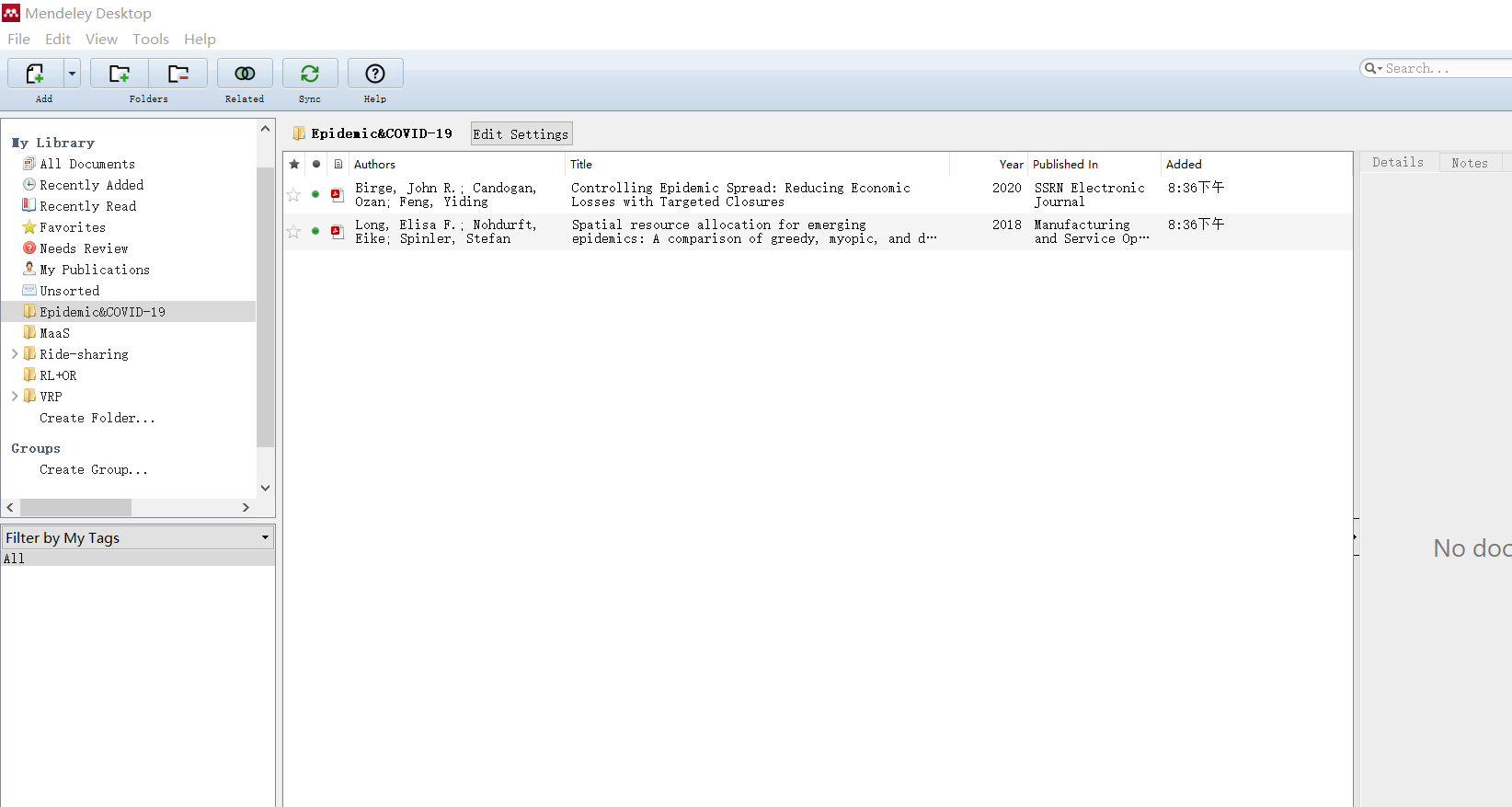The height and width of the screenshot is (807, 1512).
Task: Click the sidebar vertical scrollbar thumb
Action: (265, 307)
